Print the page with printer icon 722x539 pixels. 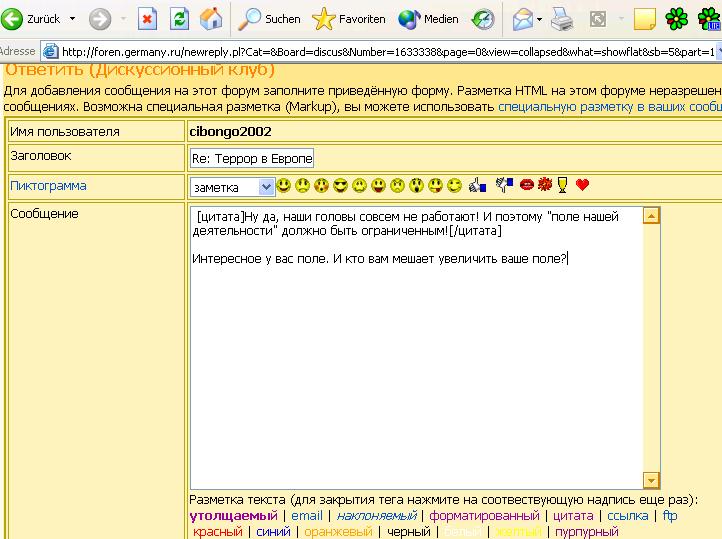click(x=562, y=19)
